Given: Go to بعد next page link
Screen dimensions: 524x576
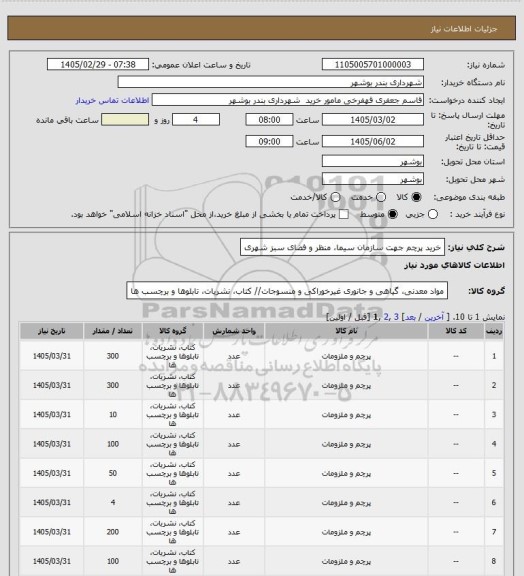Looking at the screenshot, I should tap(410, 317).
